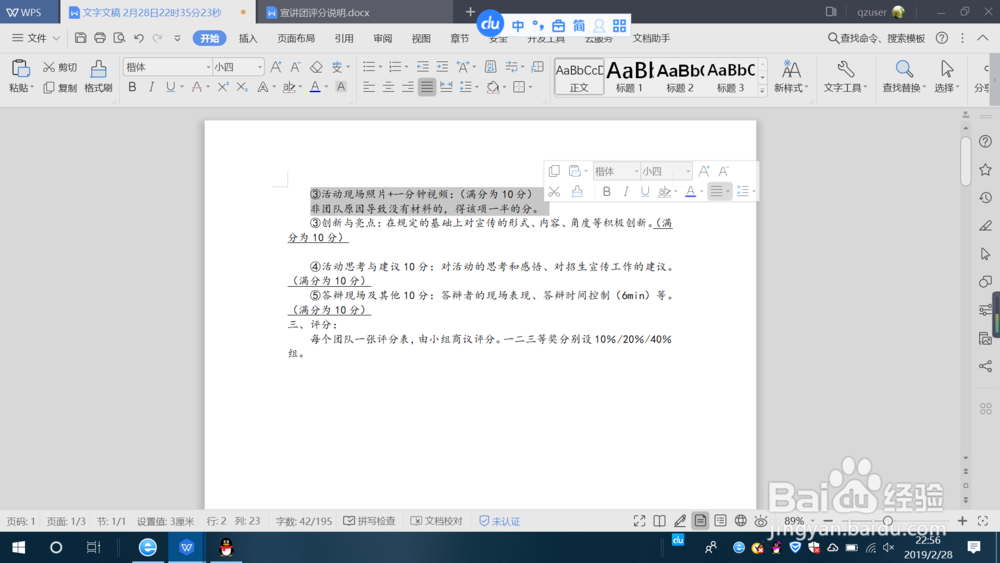Screen dimensions: 1000x563
Task: Open ribbon font name dropdown 楷体
Action: (x=208, y=67)
